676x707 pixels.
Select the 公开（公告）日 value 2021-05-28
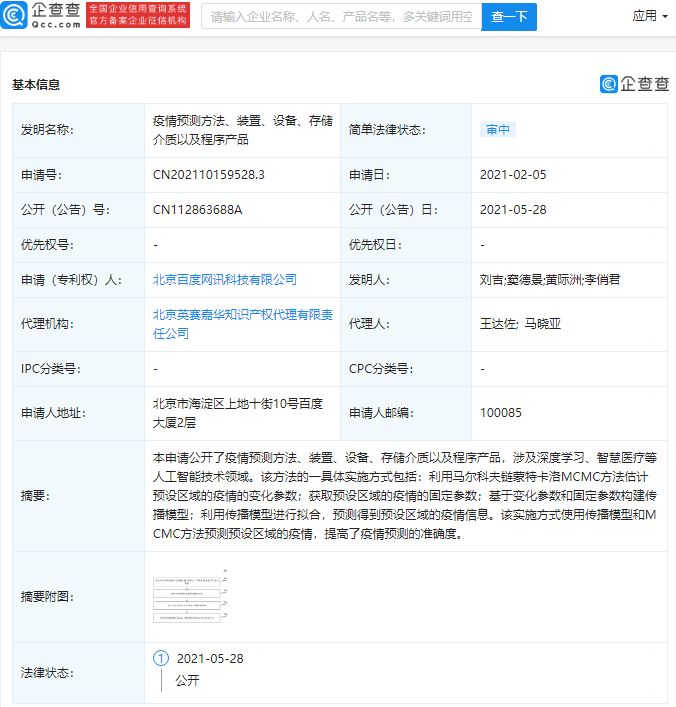tap(513, 210)
